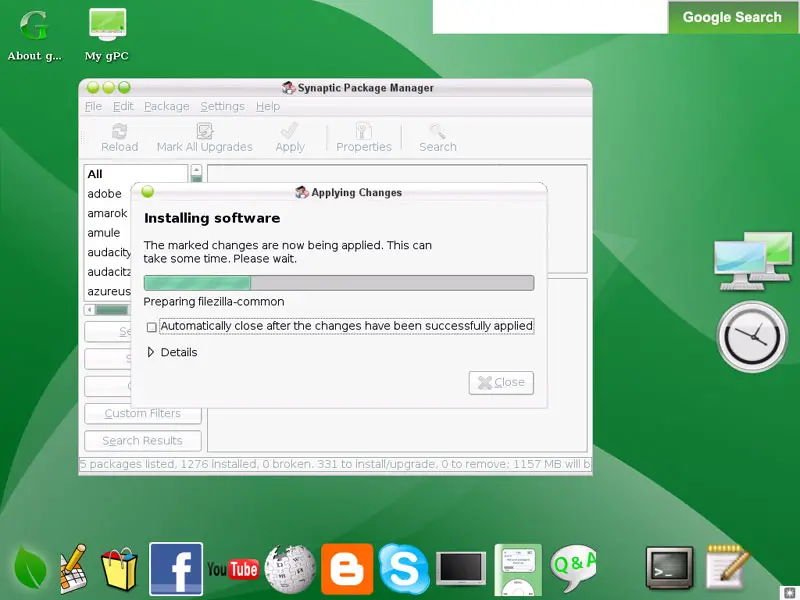Open the notepad with pencil dock icon
This screenshot has height=600, width=800.
click(x=727, y=567)
